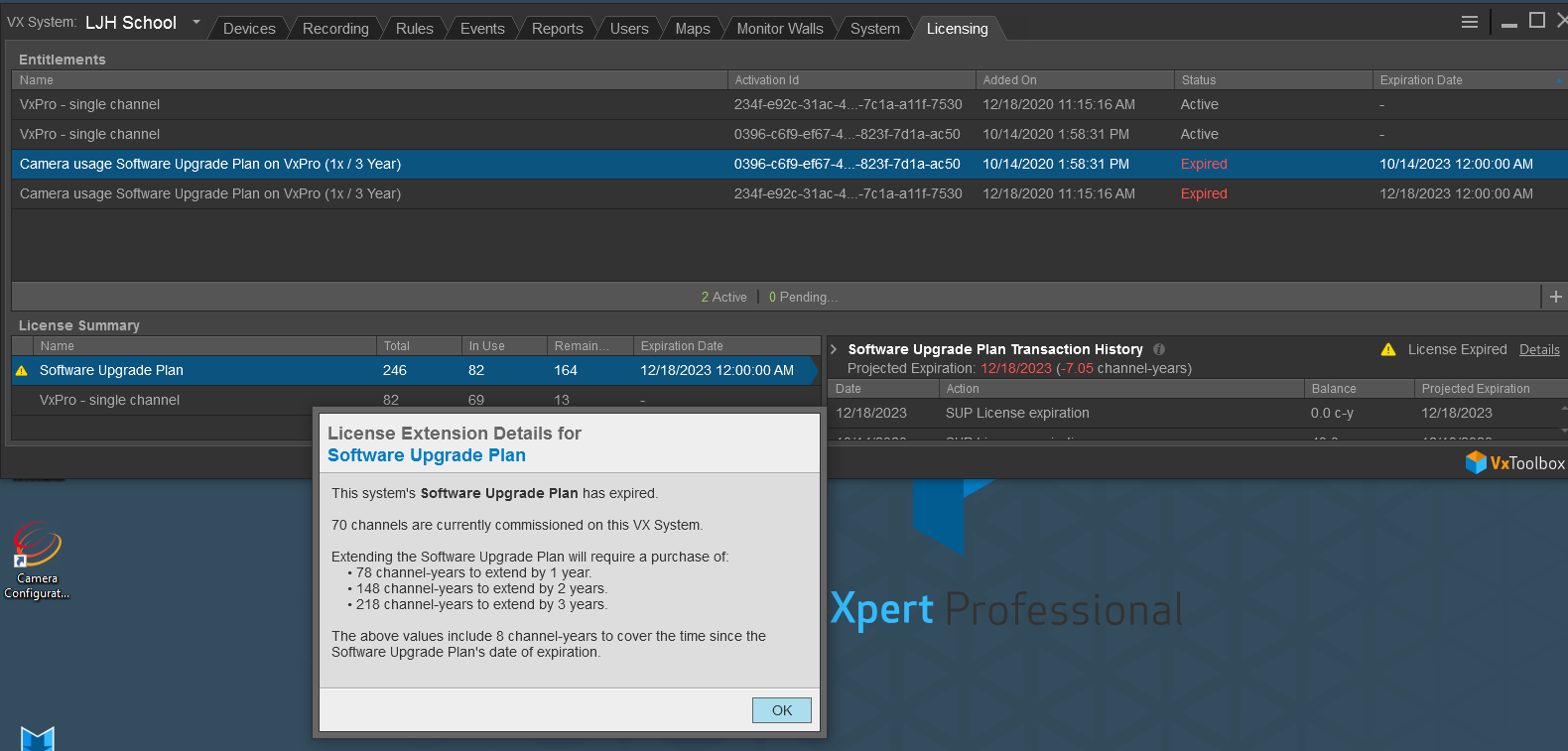
Task: Select the SUP License expiration transaction row
Action: (1194, 413)
